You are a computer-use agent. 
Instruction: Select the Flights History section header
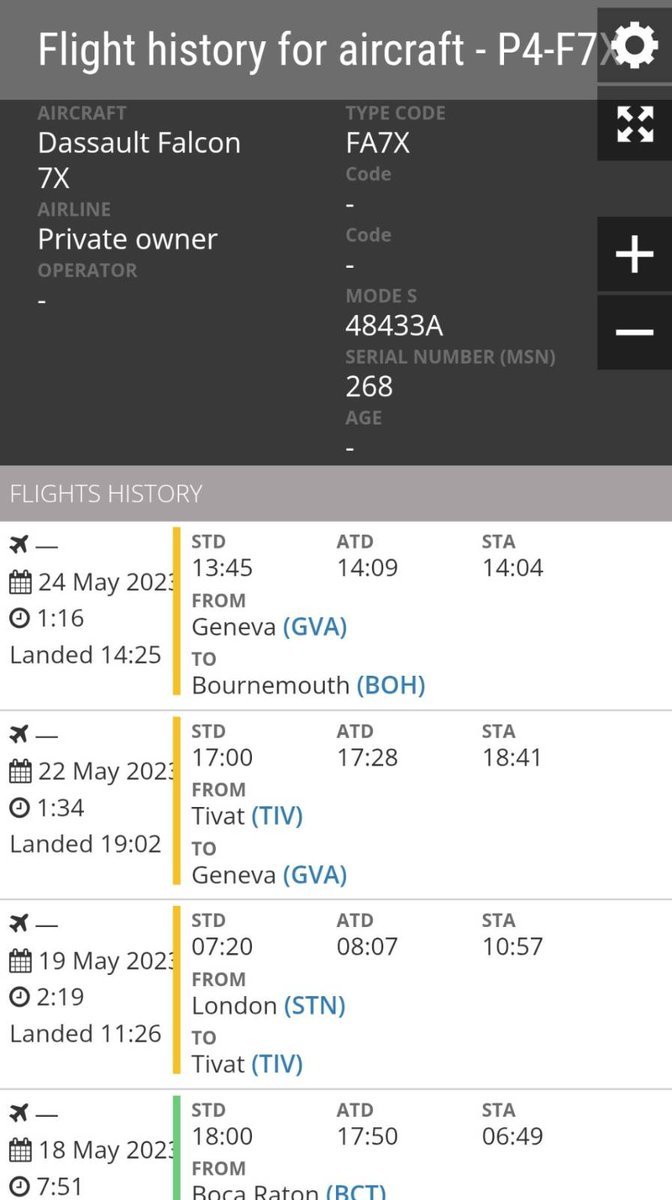click(x=106, y=493)
